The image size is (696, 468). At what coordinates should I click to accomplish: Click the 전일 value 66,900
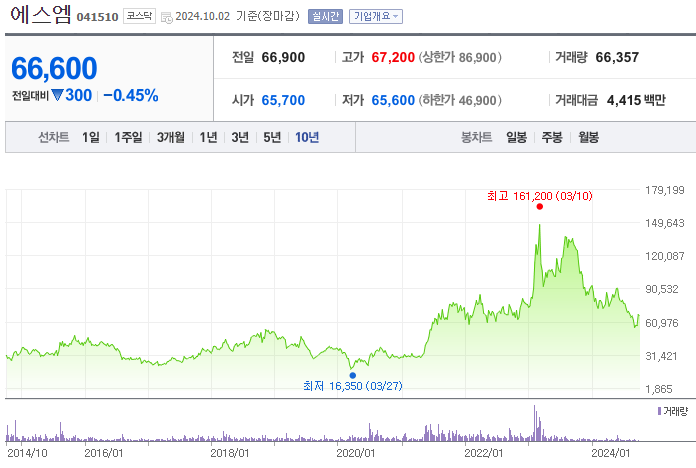click(283, 57)
